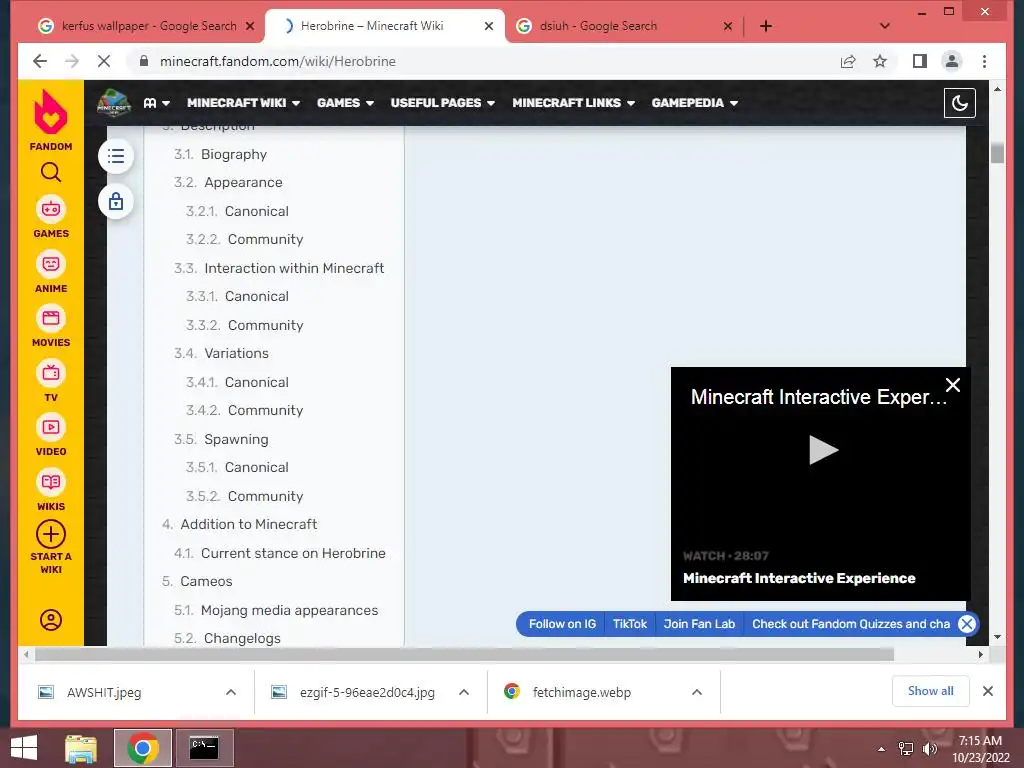Expand fetchimage.webp download options
This screenshot has height=768, width=1024.
[x=697, y=692]
